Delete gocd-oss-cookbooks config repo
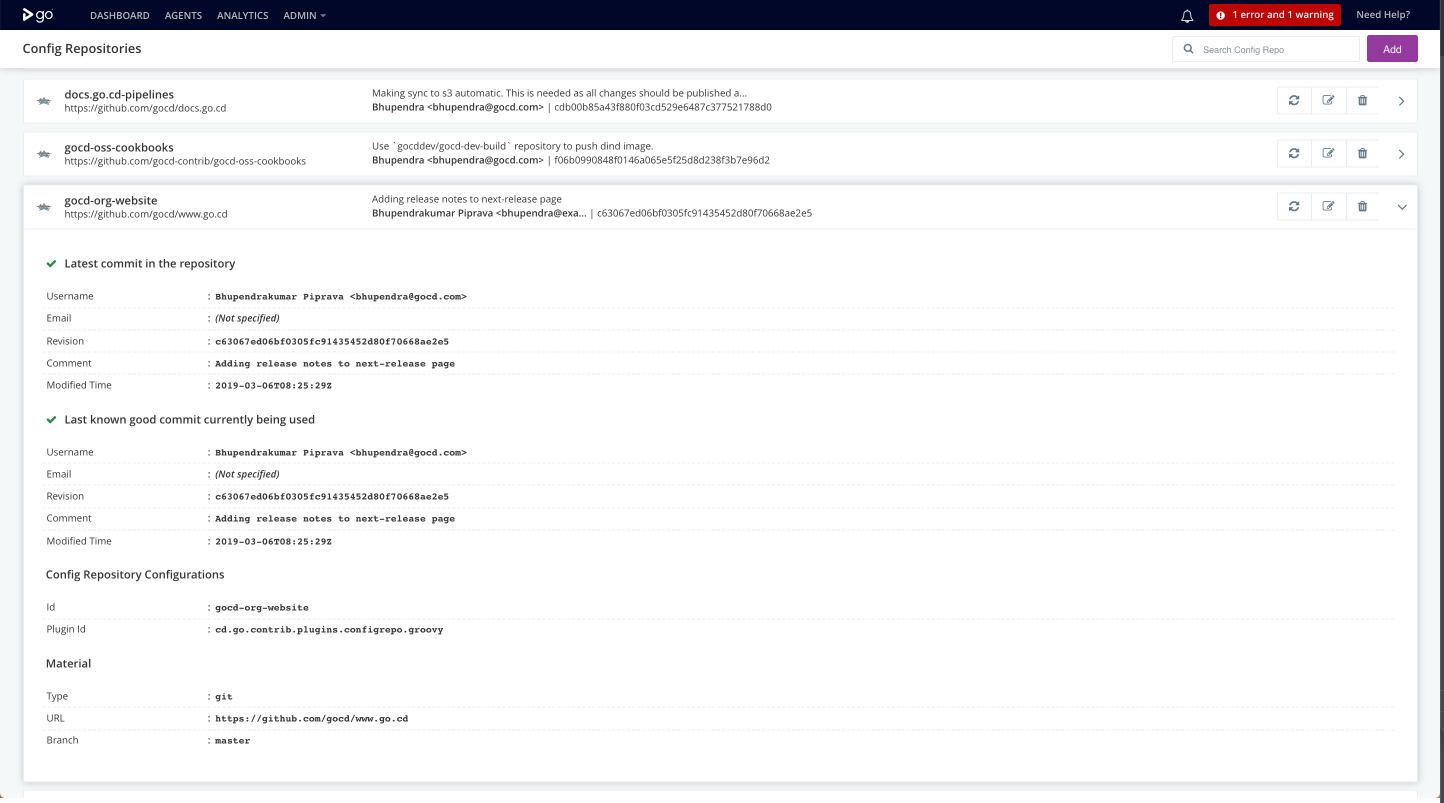 click(1362, 153)
